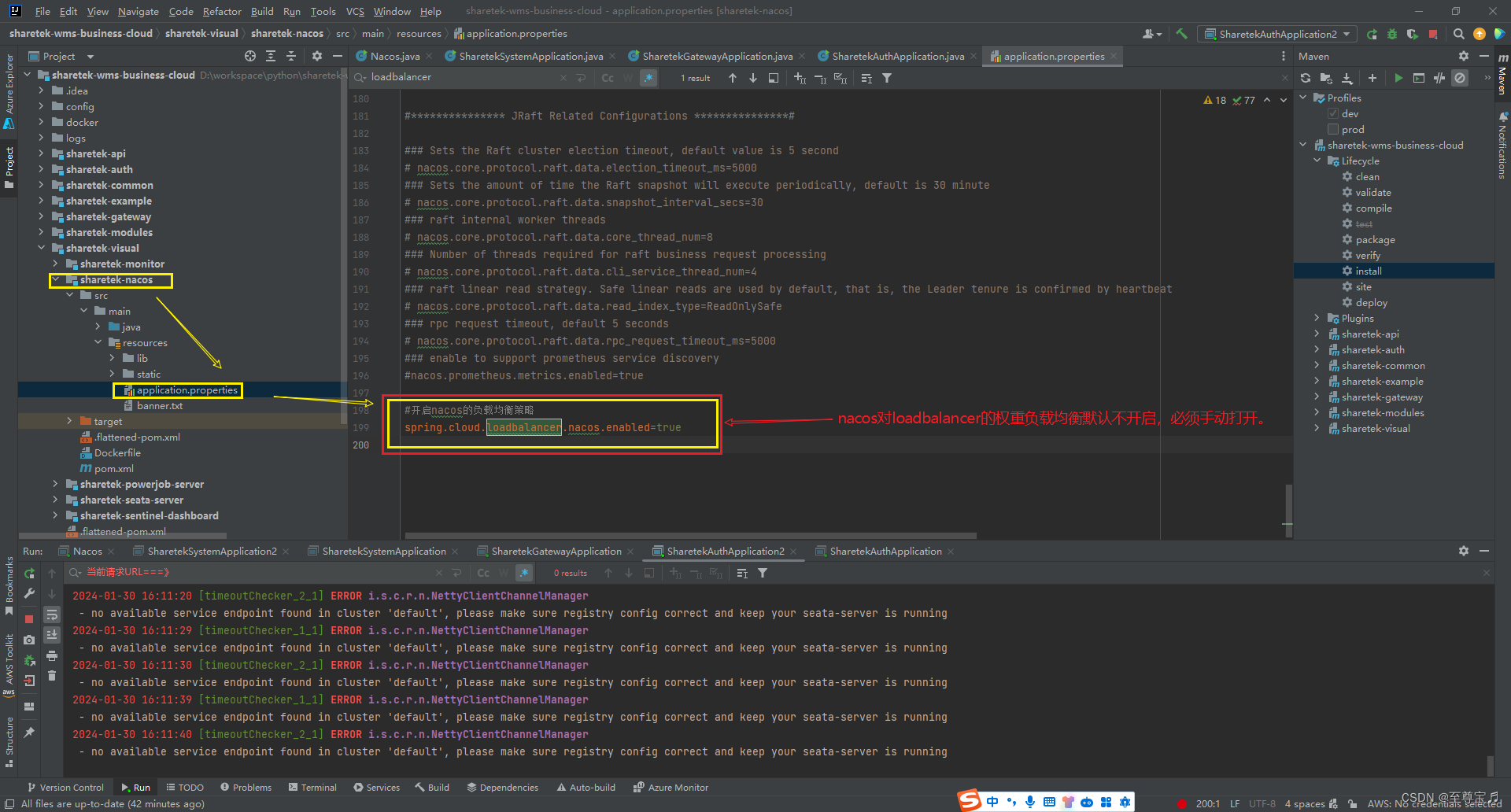Click the Debug bug icon in main toolbar
Screen dimensions: 1511x812
(1392, 34)
